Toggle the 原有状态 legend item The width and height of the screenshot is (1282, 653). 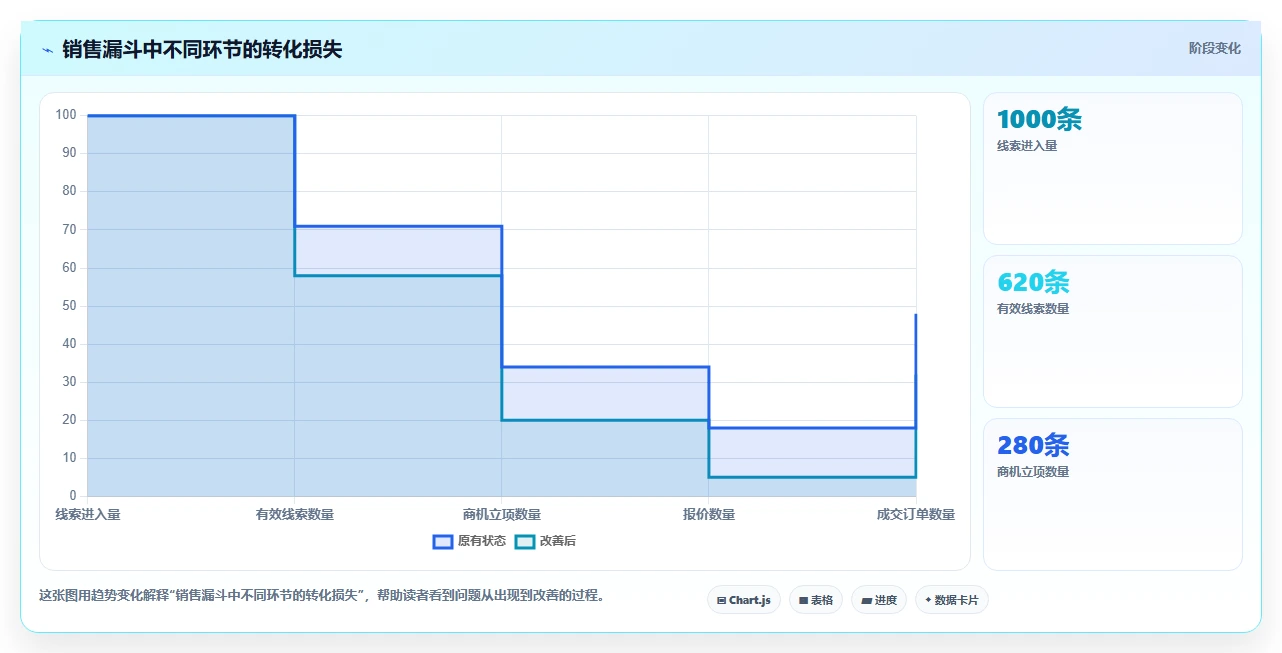(469, 541)
